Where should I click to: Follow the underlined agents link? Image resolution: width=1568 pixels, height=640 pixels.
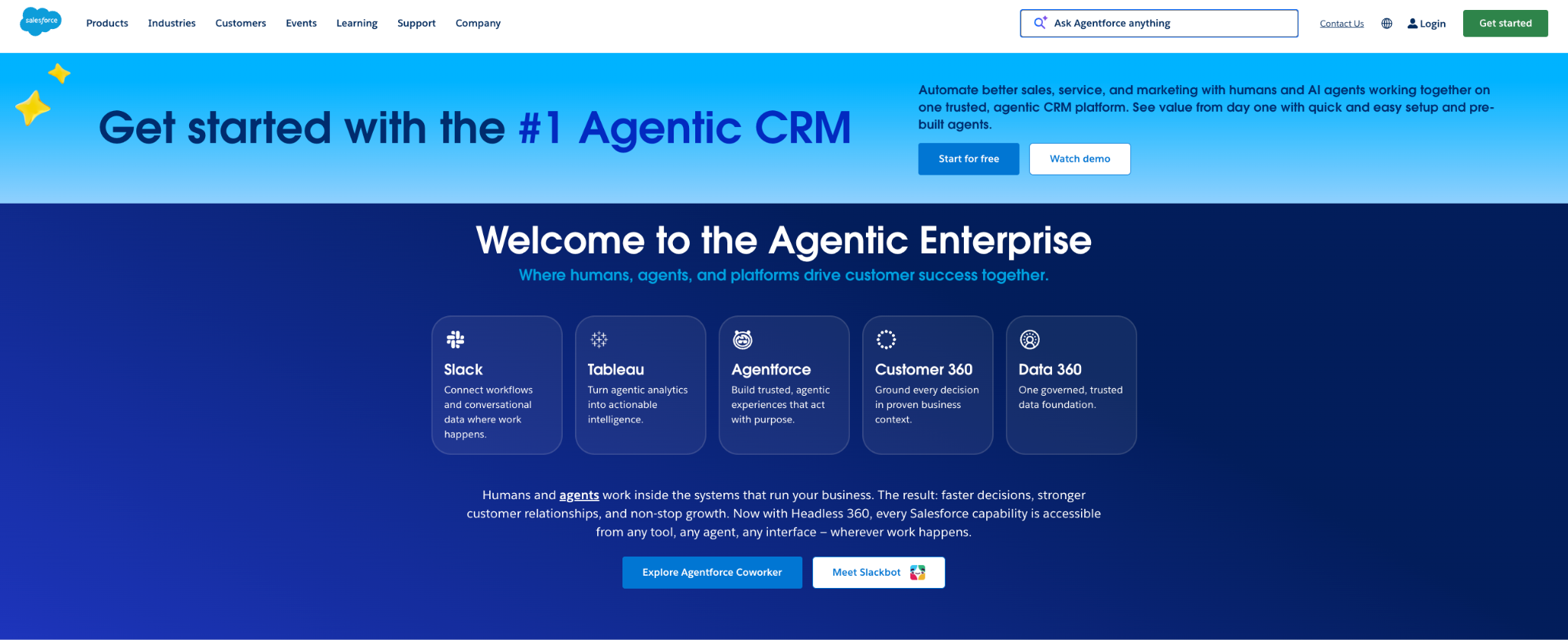tap(579, 495)
